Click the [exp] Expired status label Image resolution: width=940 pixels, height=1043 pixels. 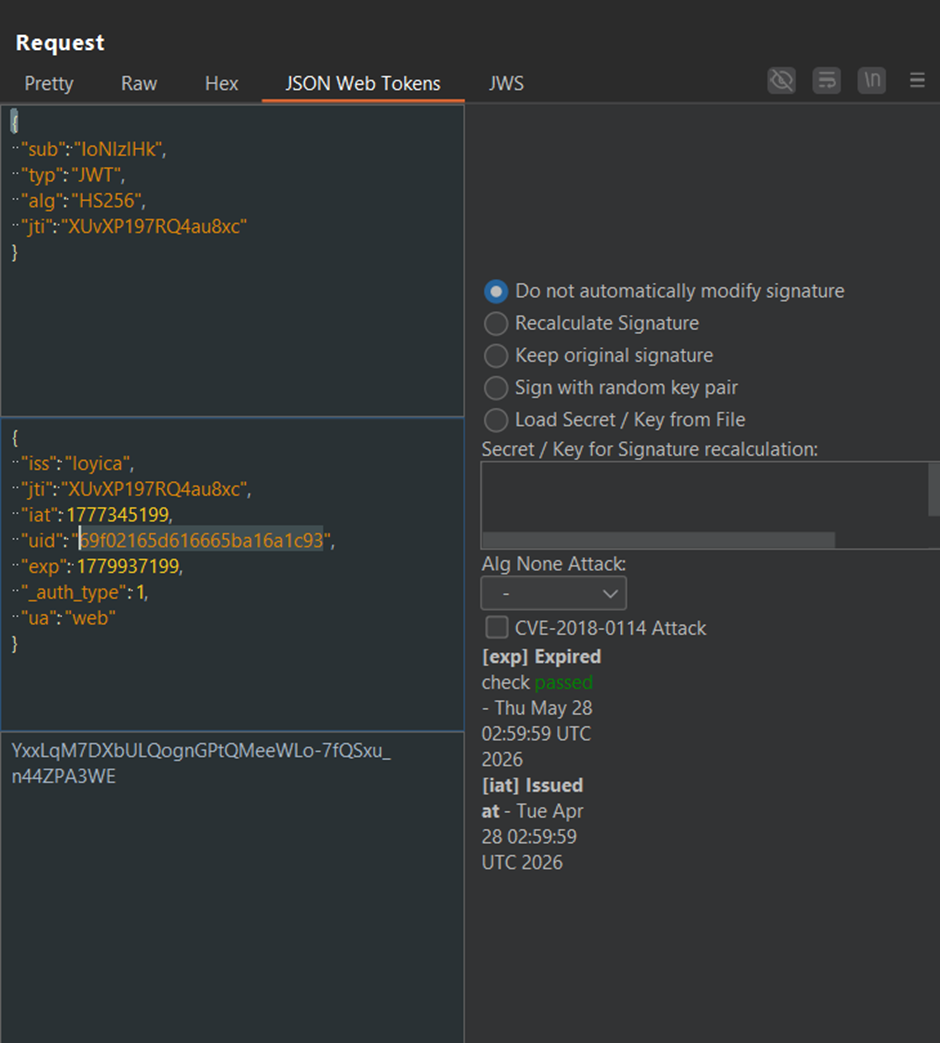(x=542, y=657)
